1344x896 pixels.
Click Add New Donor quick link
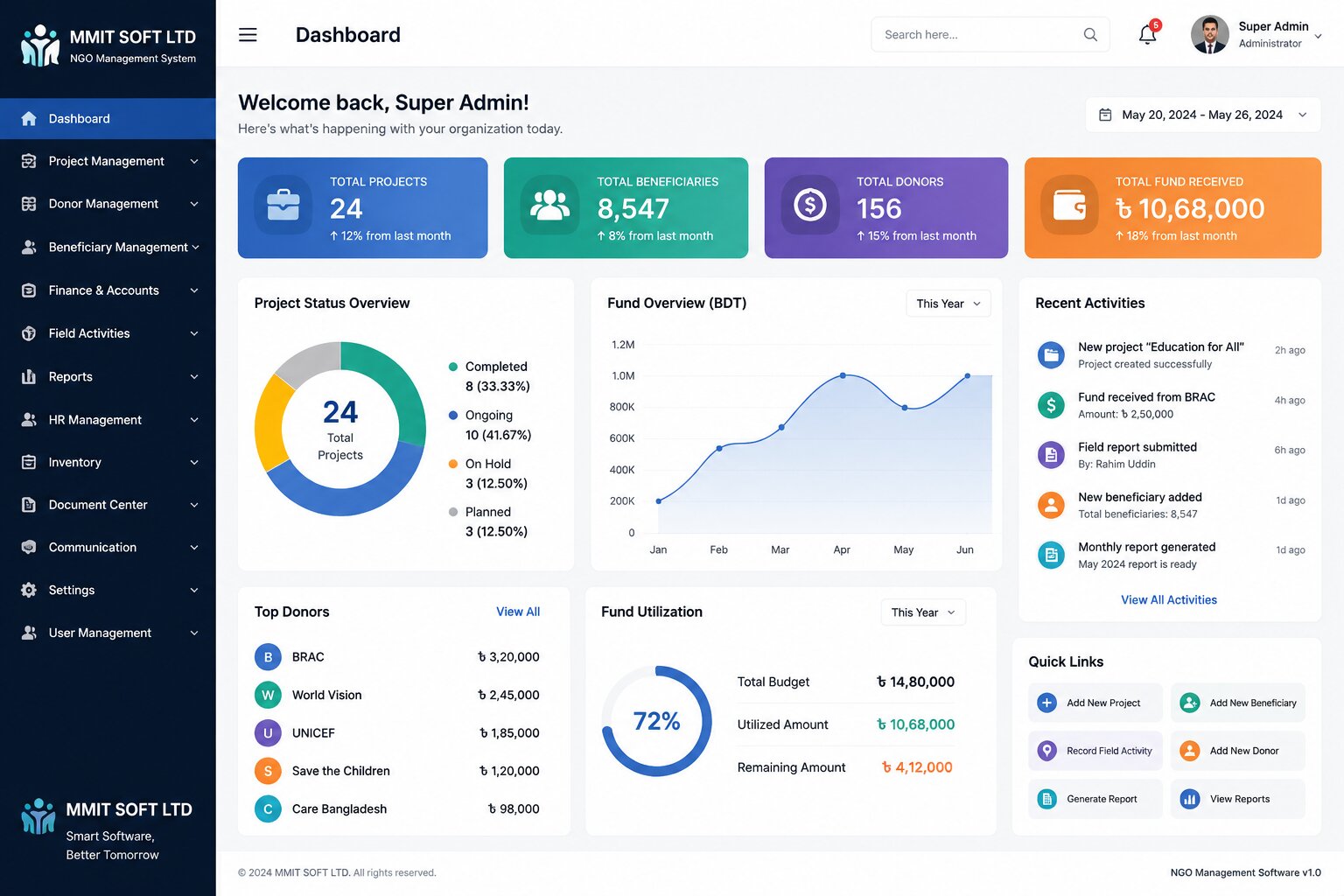1238,751
